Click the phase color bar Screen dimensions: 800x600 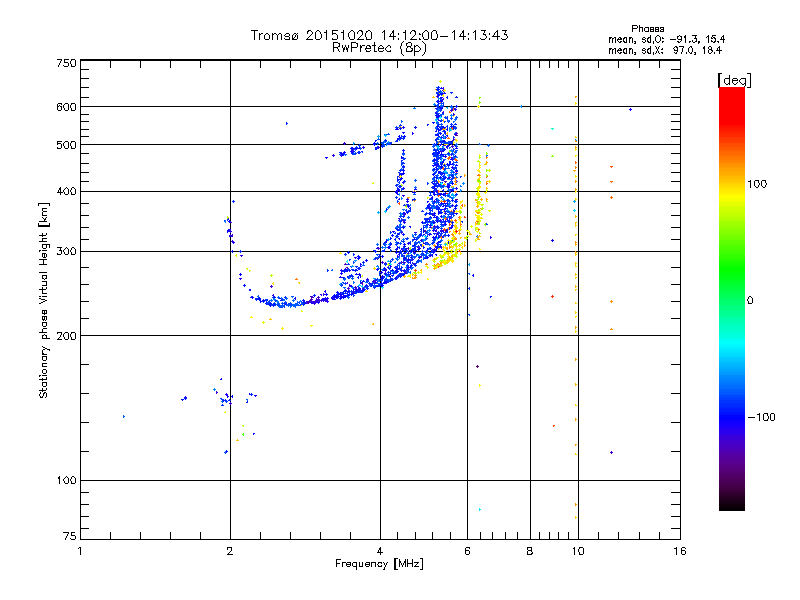pos(732,299)
